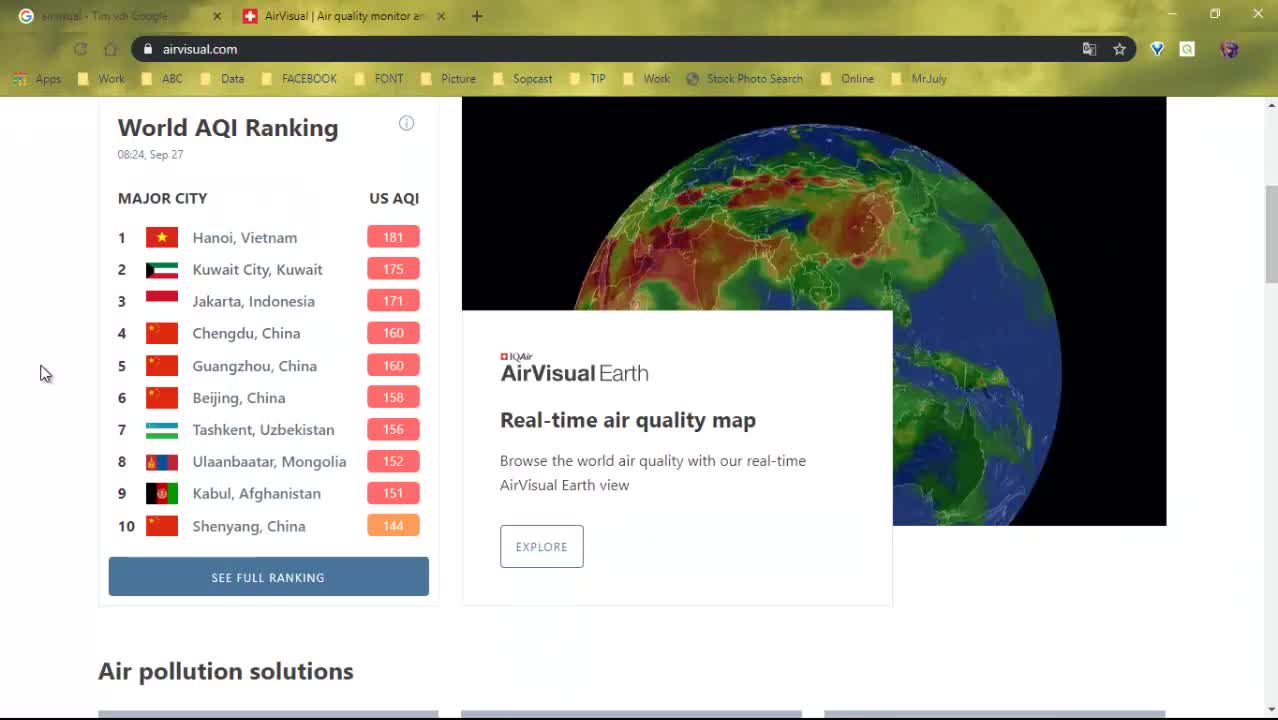The height and width of the screenshot is (720, 1278).
Task: Open Jakarta, Indonesia link
Action: coord(253,302)
